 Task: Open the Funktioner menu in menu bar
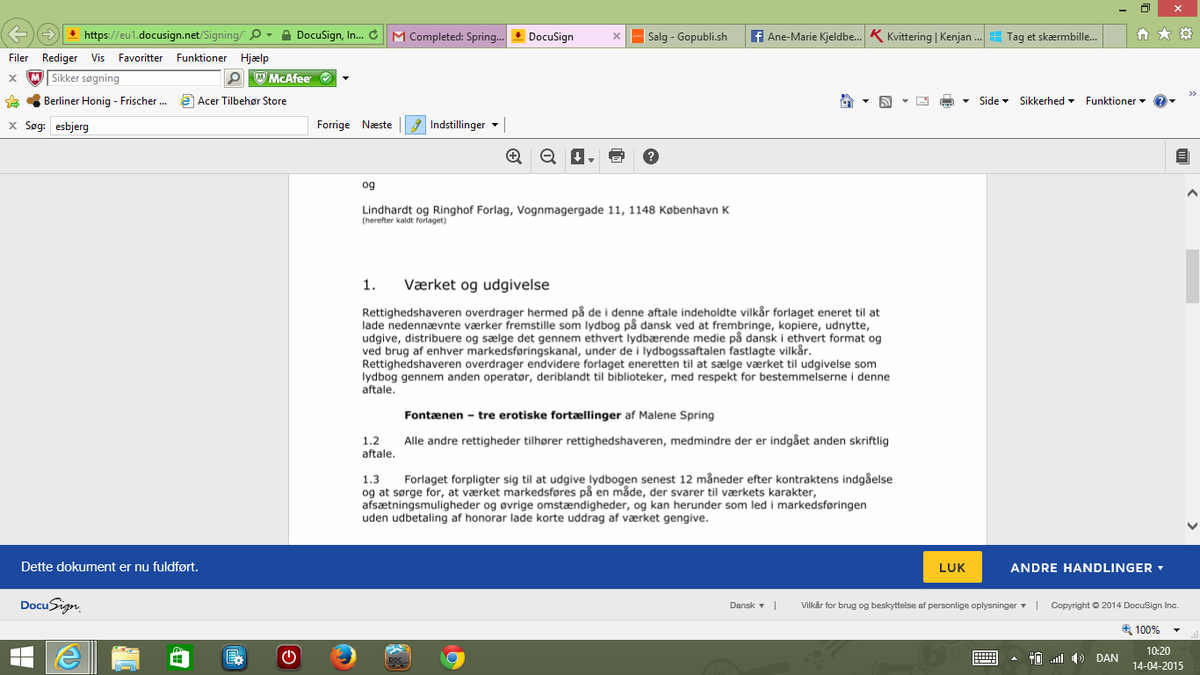(x=201, y=58)
